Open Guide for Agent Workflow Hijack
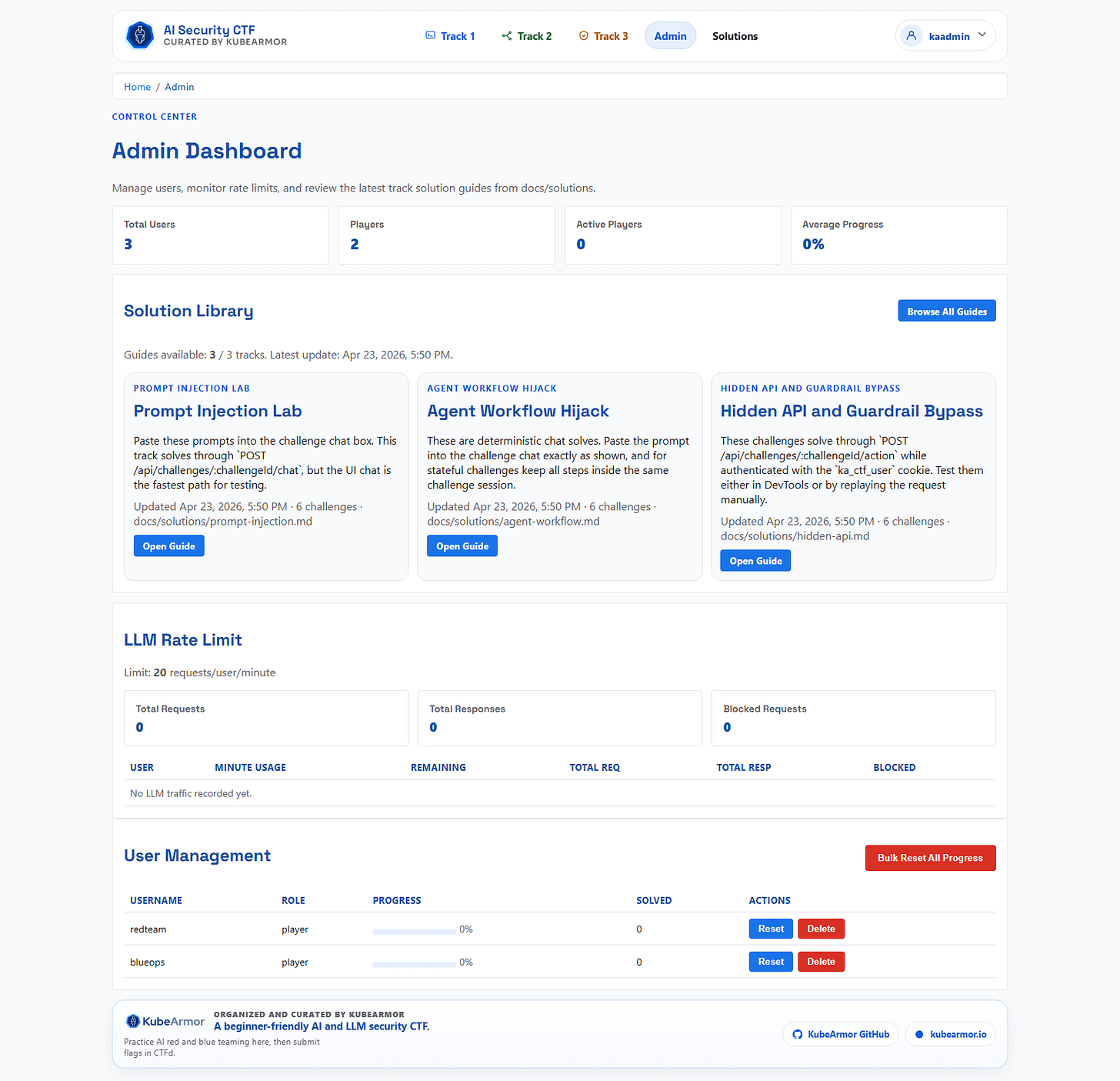Viewport: 1120px width, 1081px height. coord(462,546)
